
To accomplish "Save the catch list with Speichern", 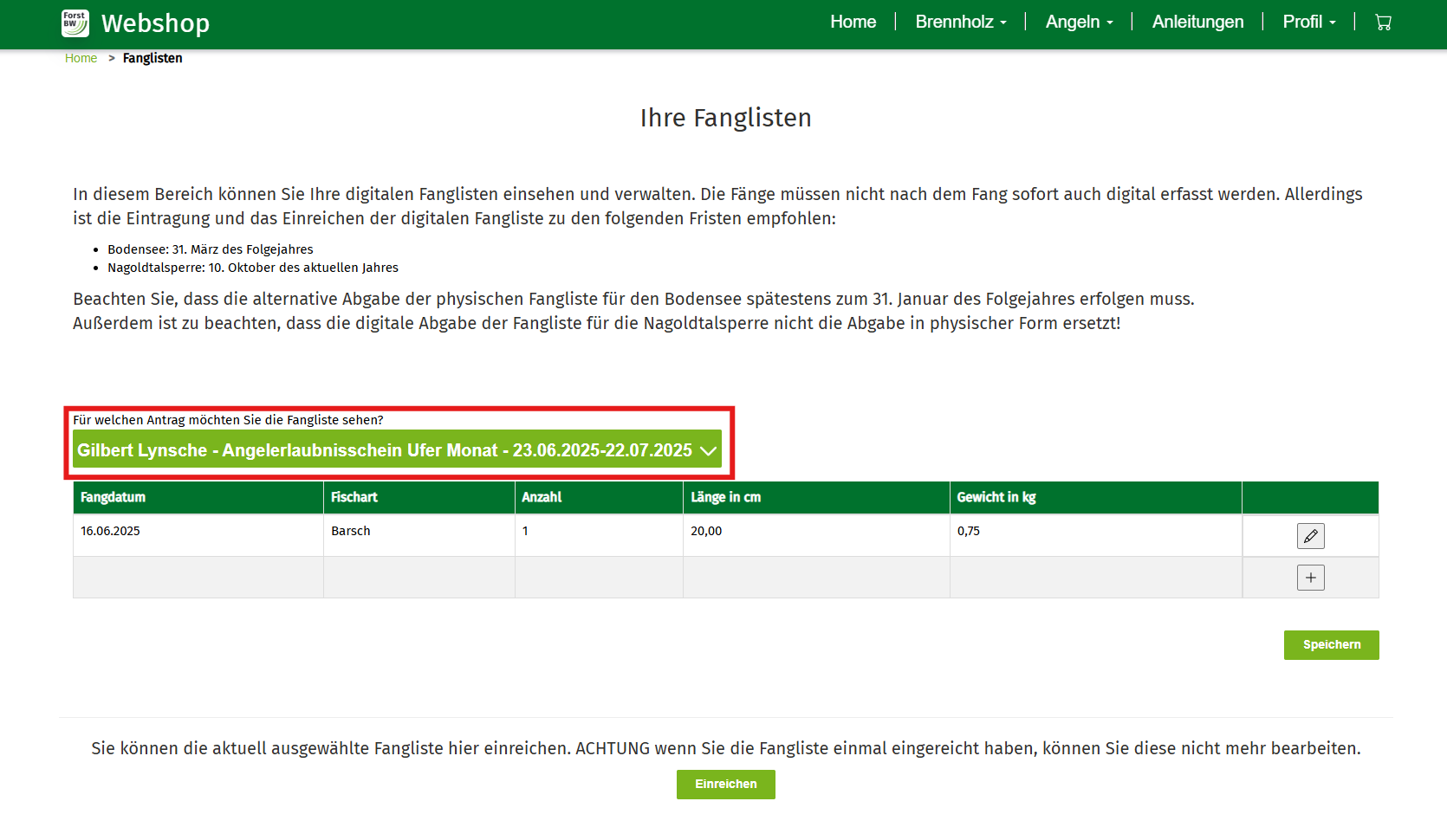I will pos(1331,645).
